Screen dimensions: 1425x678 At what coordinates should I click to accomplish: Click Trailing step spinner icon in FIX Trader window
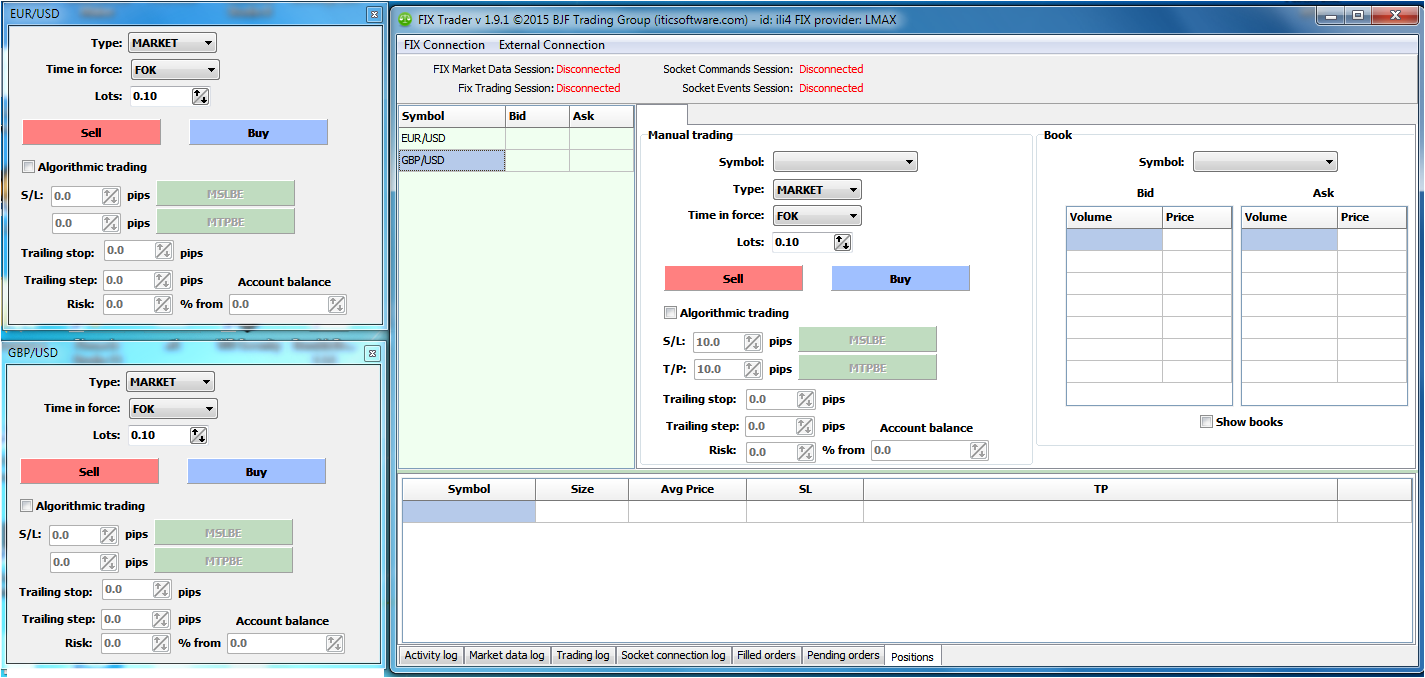tap(805, 427)
